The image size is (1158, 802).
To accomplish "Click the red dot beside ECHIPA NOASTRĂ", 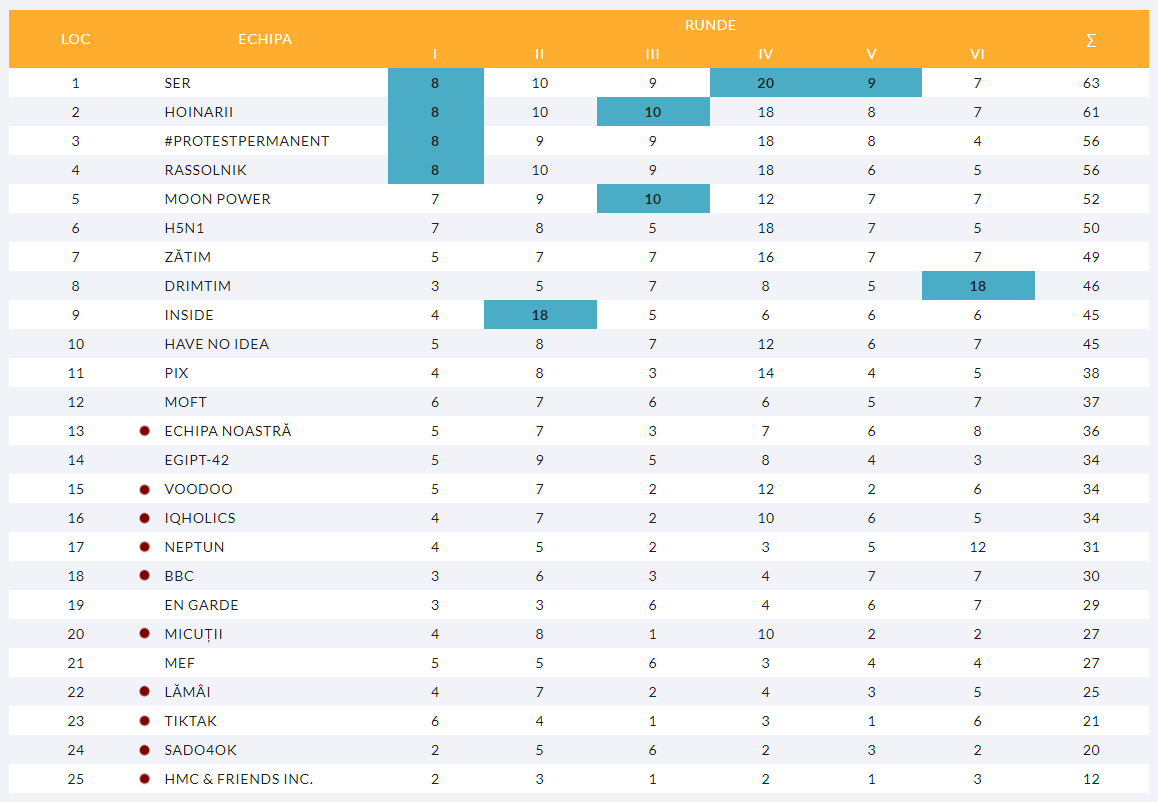I will coord(145,431).
